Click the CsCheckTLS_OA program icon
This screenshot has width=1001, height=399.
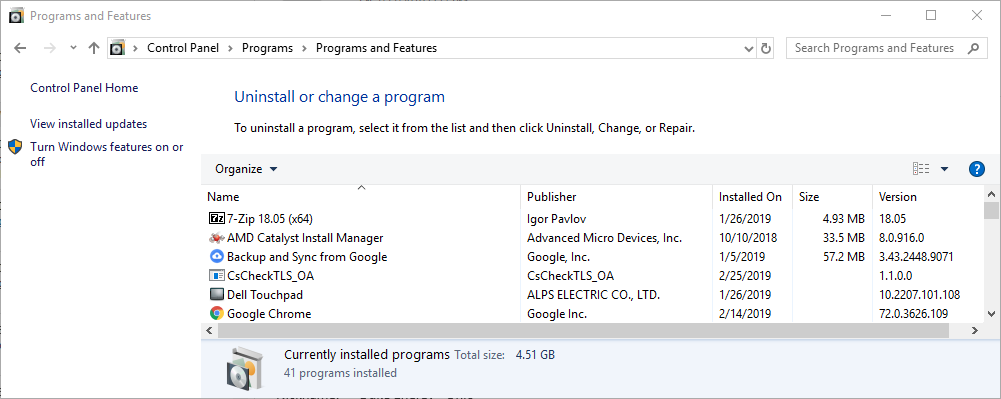click(x=217, y=276)
